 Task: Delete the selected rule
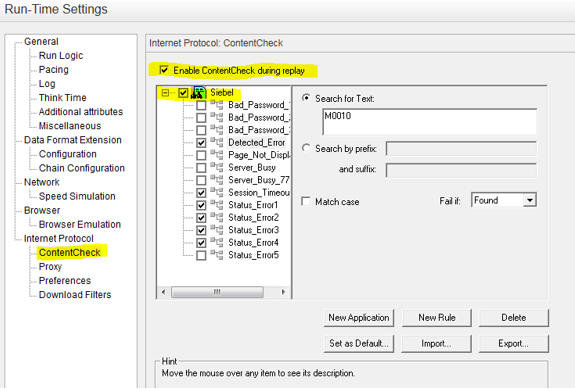click(x=513, y=317)
